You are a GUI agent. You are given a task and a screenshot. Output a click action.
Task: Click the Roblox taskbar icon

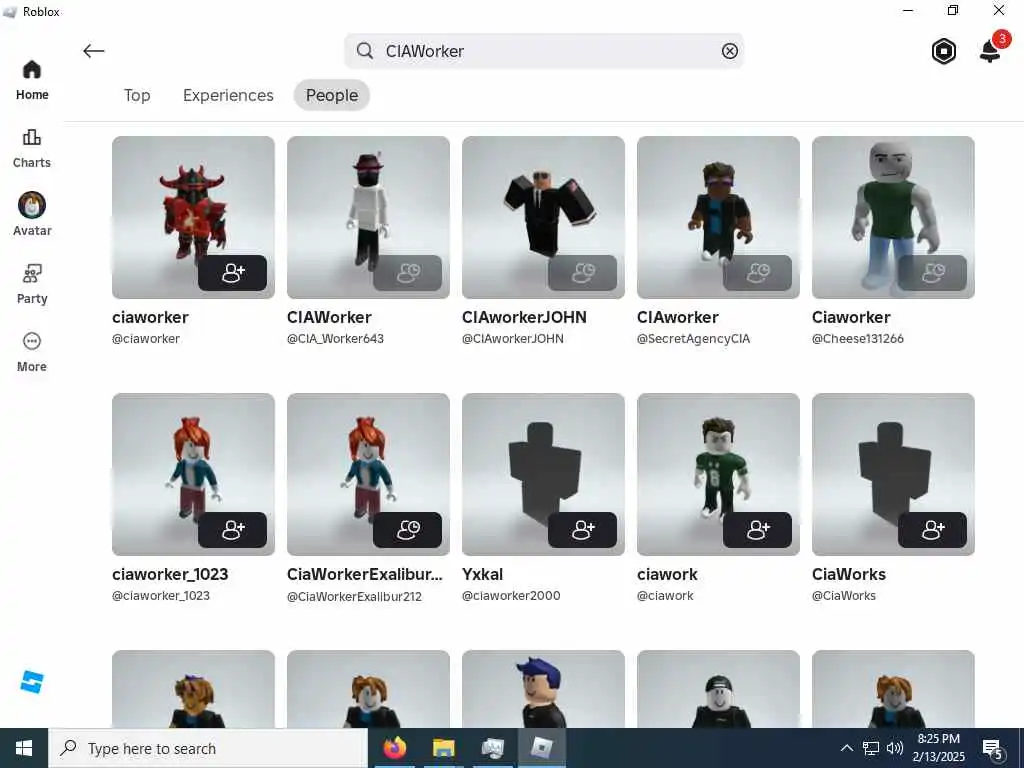tap(542, 748)
